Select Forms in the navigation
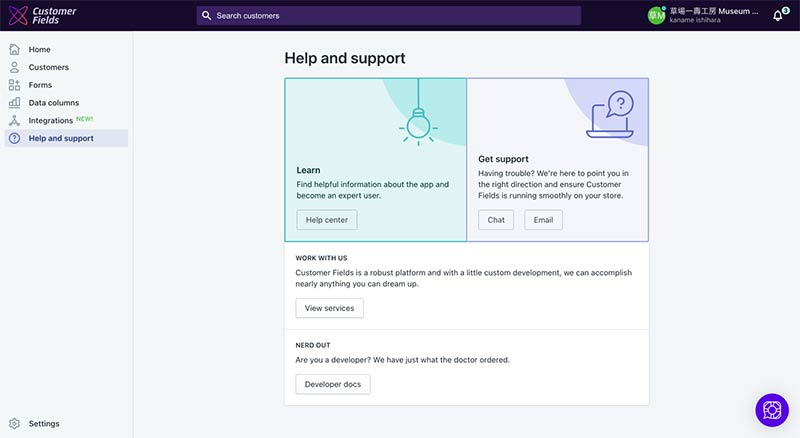Image resolution: width=800 pixels, height=438 pixels. point(40,85)
